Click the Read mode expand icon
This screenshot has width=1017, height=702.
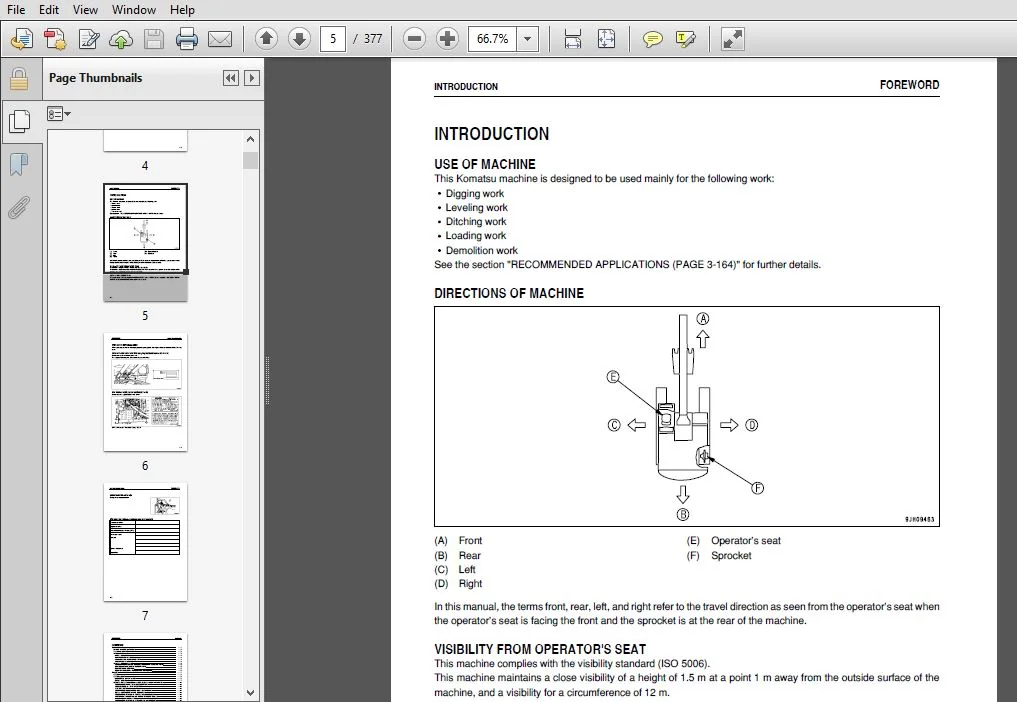(x=732, y=39)
